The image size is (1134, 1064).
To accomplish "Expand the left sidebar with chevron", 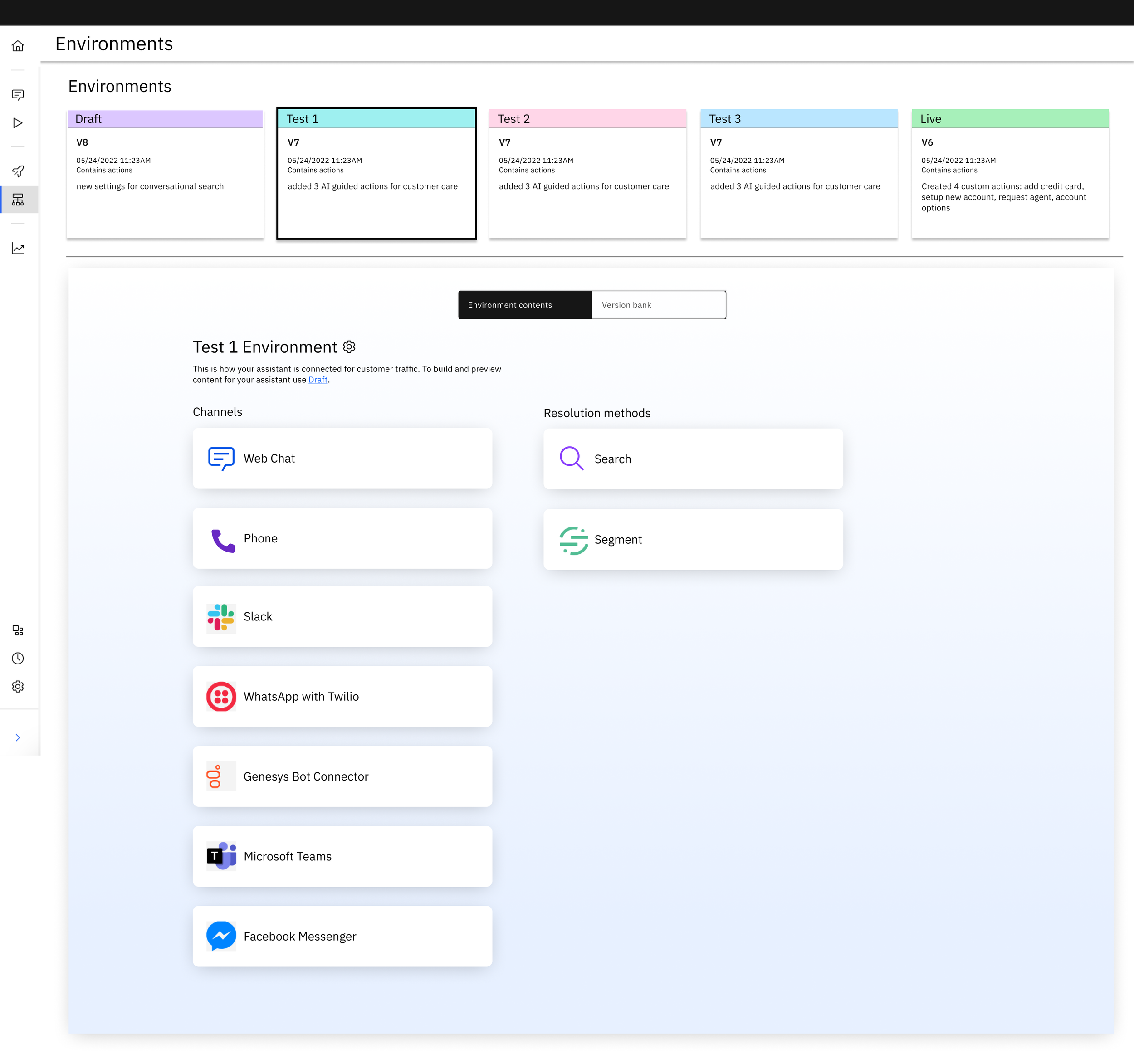I will point(18,738).
